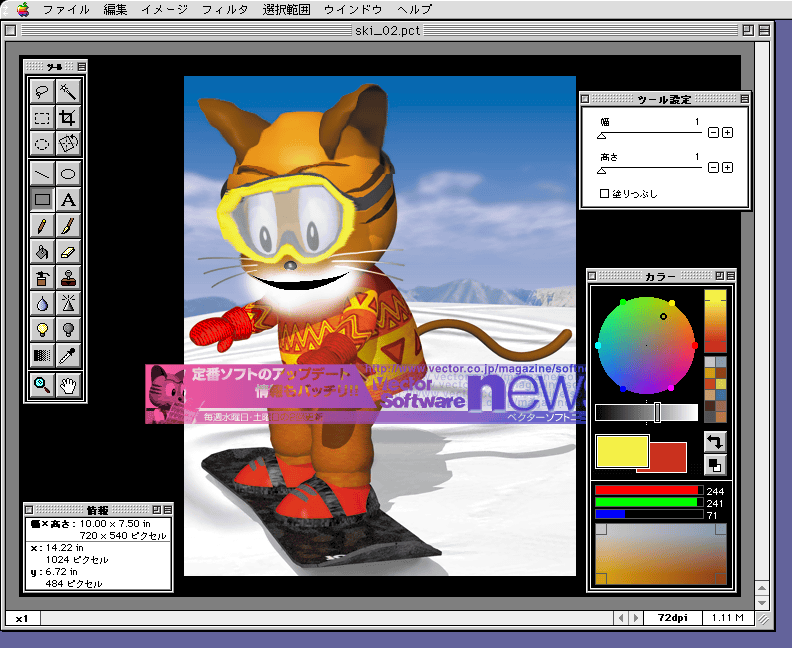Open the フィルタ menu
Screen dimensions: 792x648
225,9
